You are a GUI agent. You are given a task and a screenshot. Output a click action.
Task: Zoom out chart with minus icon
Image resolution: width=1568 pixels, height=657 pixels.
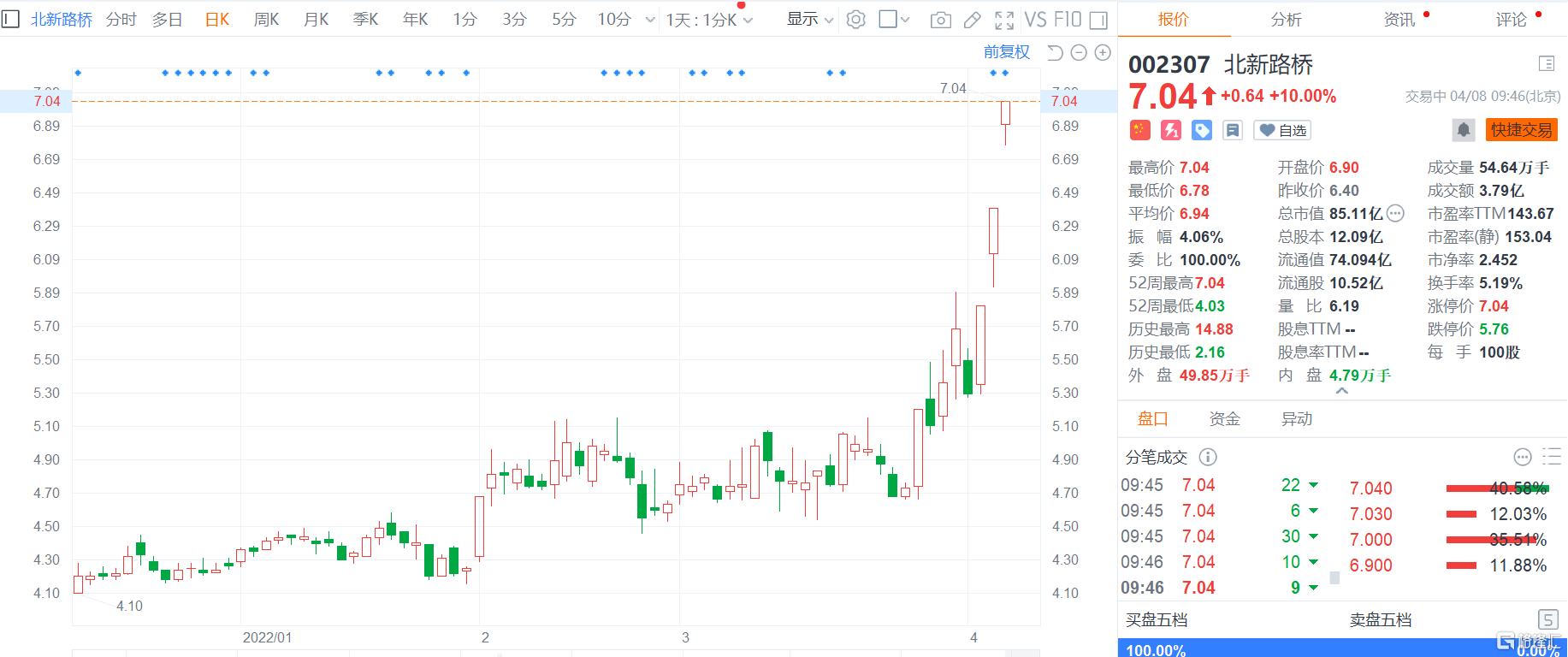pyautogui.click(x=1079, y=53)
